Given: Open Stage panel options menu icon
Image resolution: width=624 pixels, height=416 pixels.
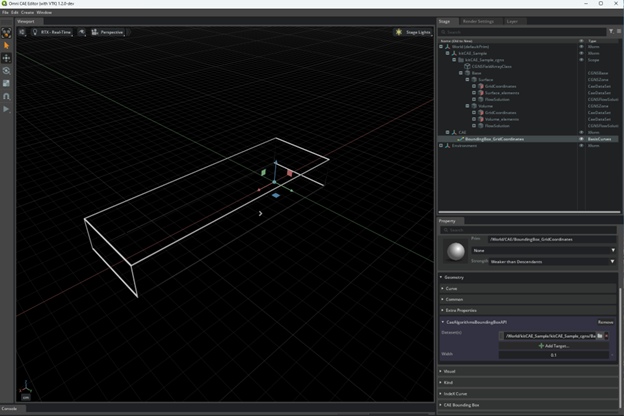Looking at the screenshot, I should click(x=619, y=31).
